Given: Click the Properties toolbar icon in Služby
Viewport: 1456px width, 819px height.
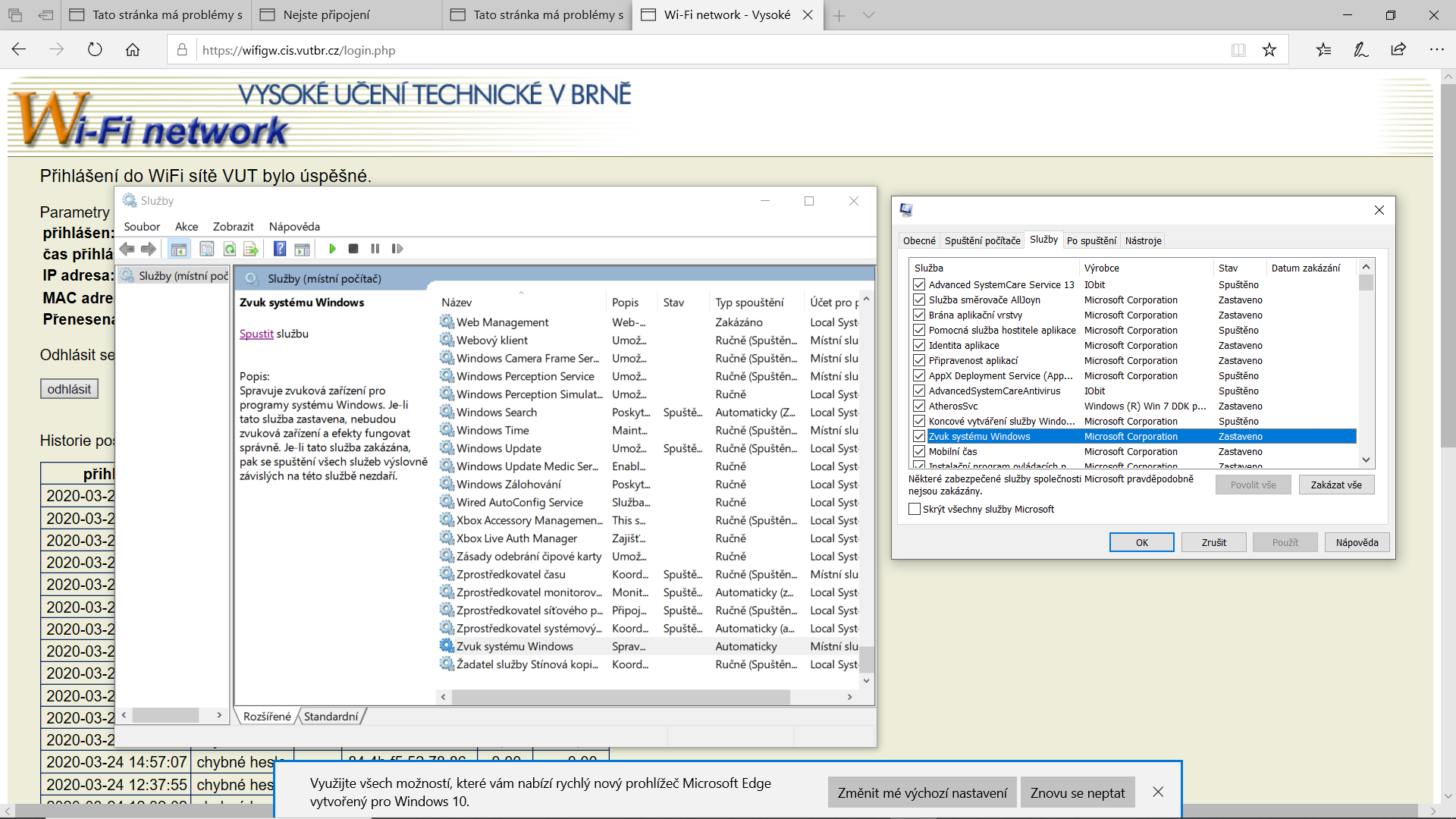Looking at the screenshot, I should click(207, 249).
